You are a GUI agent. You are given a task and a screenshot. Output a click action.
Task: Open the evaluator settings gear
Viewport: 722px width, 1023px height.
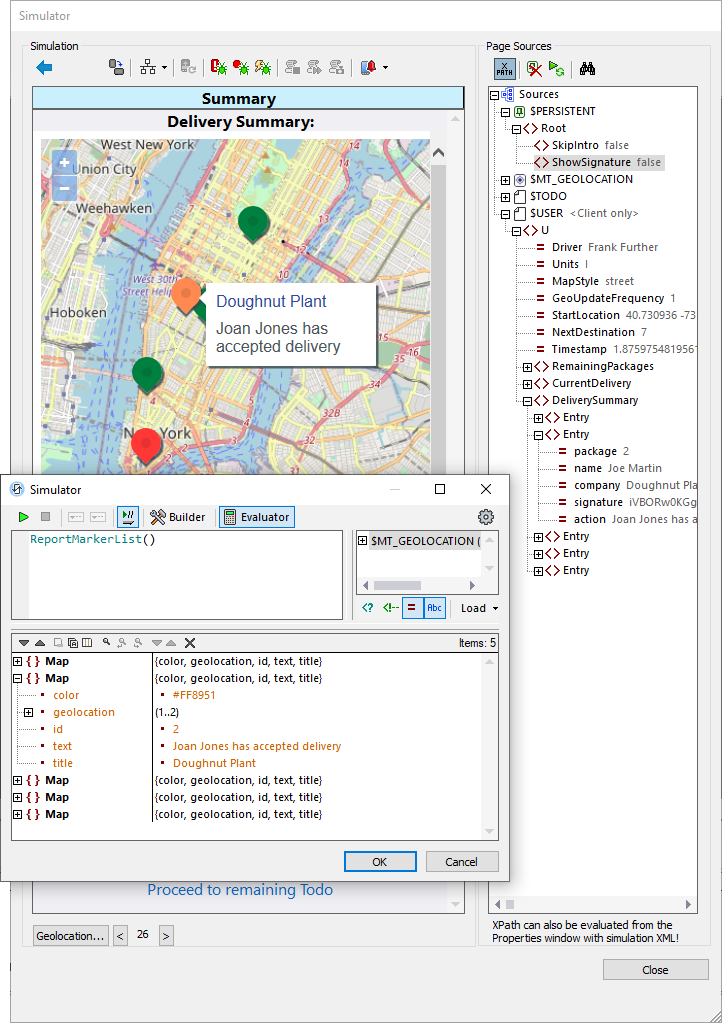[x=486, y=517]
